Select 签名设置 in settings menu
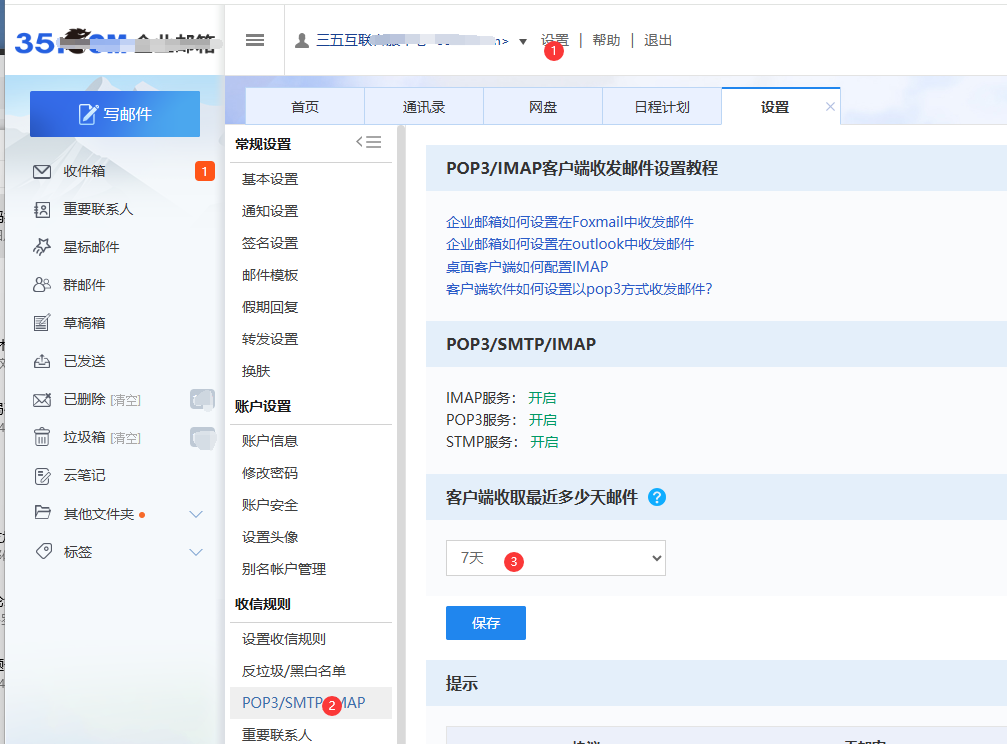The image size is (1007, 744). pyautogui.click(x=270, y=243)
